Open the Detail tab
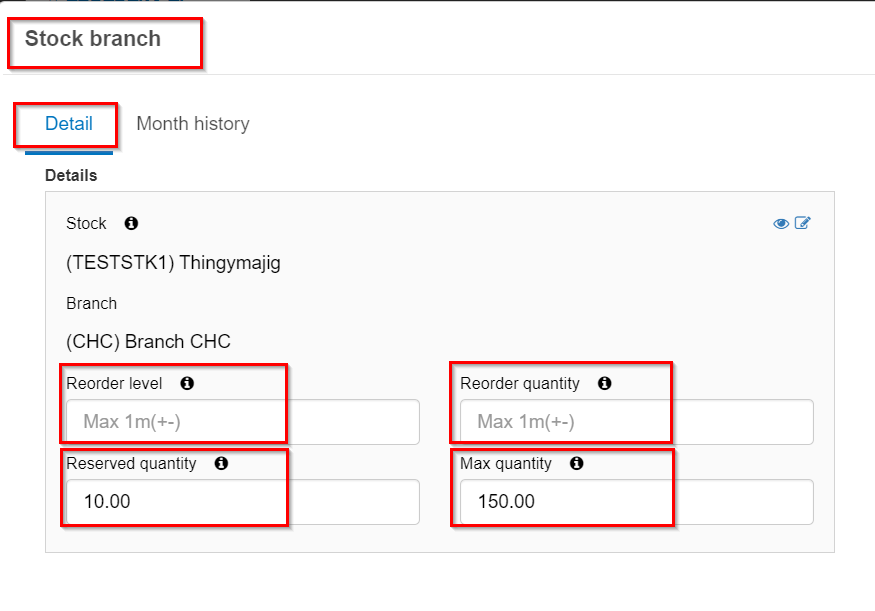875x611 pixels. coord(69,123)
